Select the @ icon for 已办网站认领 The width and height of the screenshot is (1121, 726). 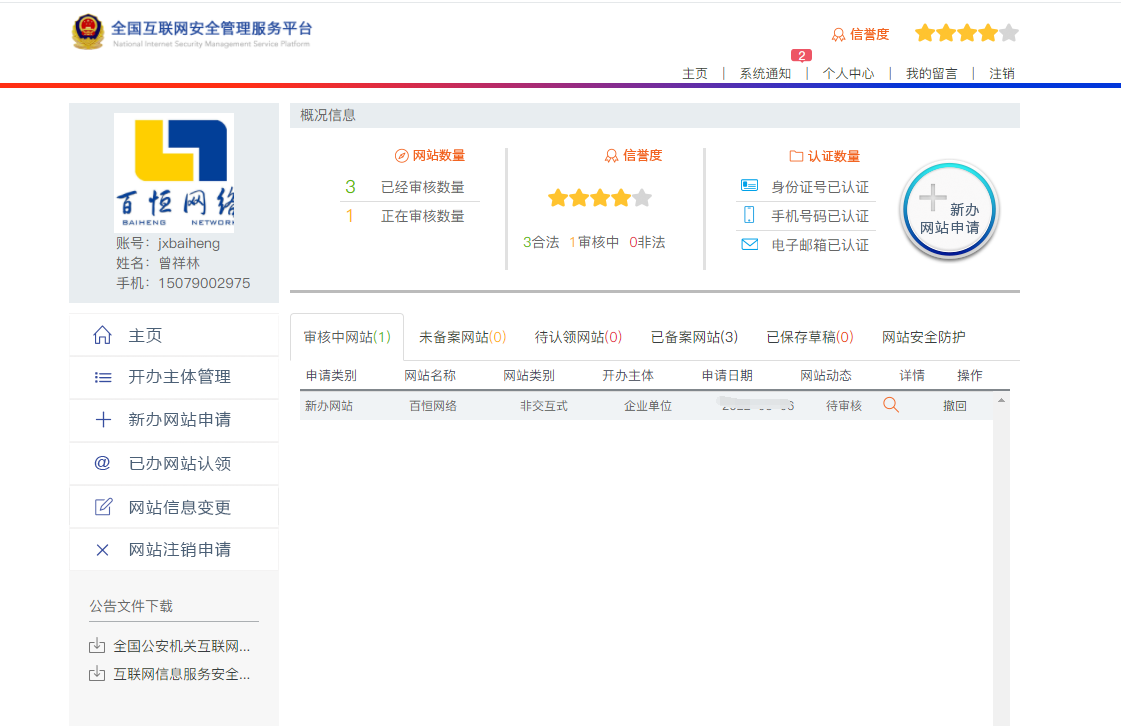(x=101, y=463)
